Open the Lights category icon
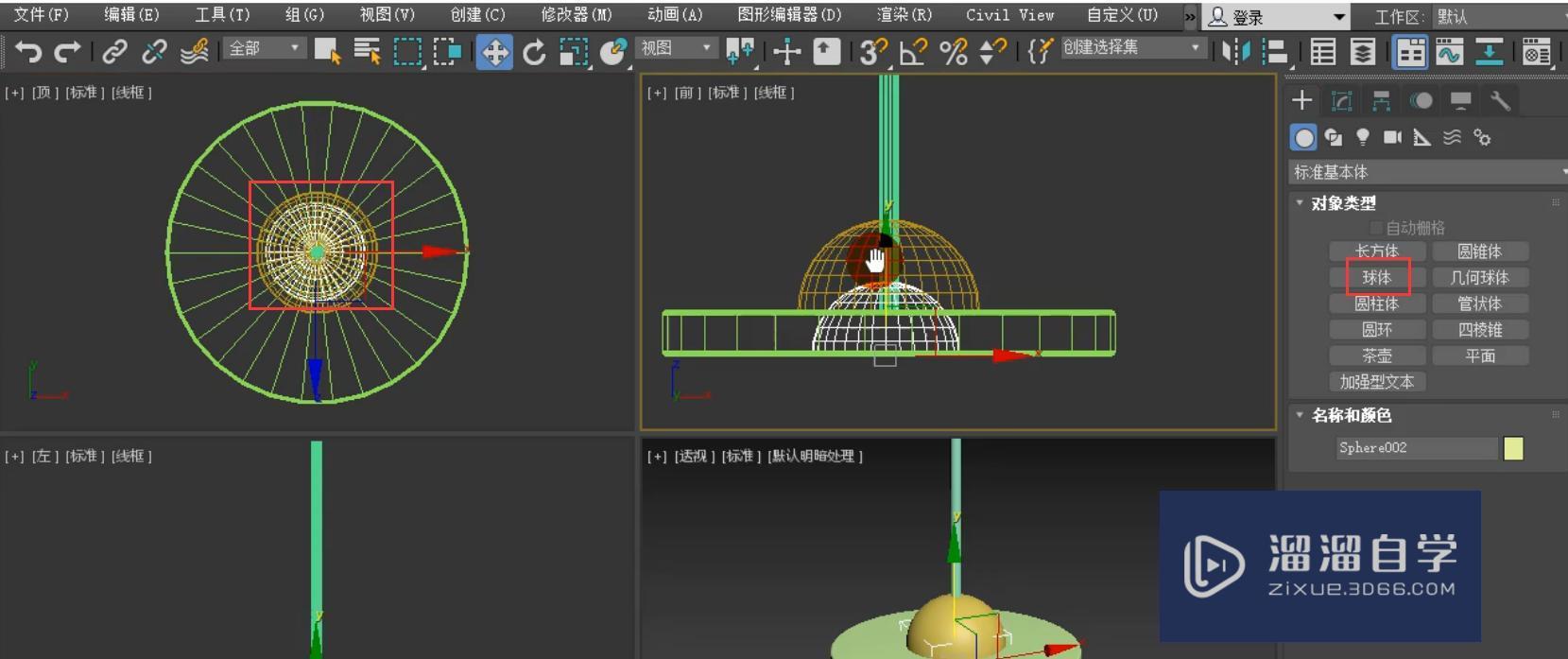The height and width of the screenshot is (659, 1568). (x=1363, y=138)
